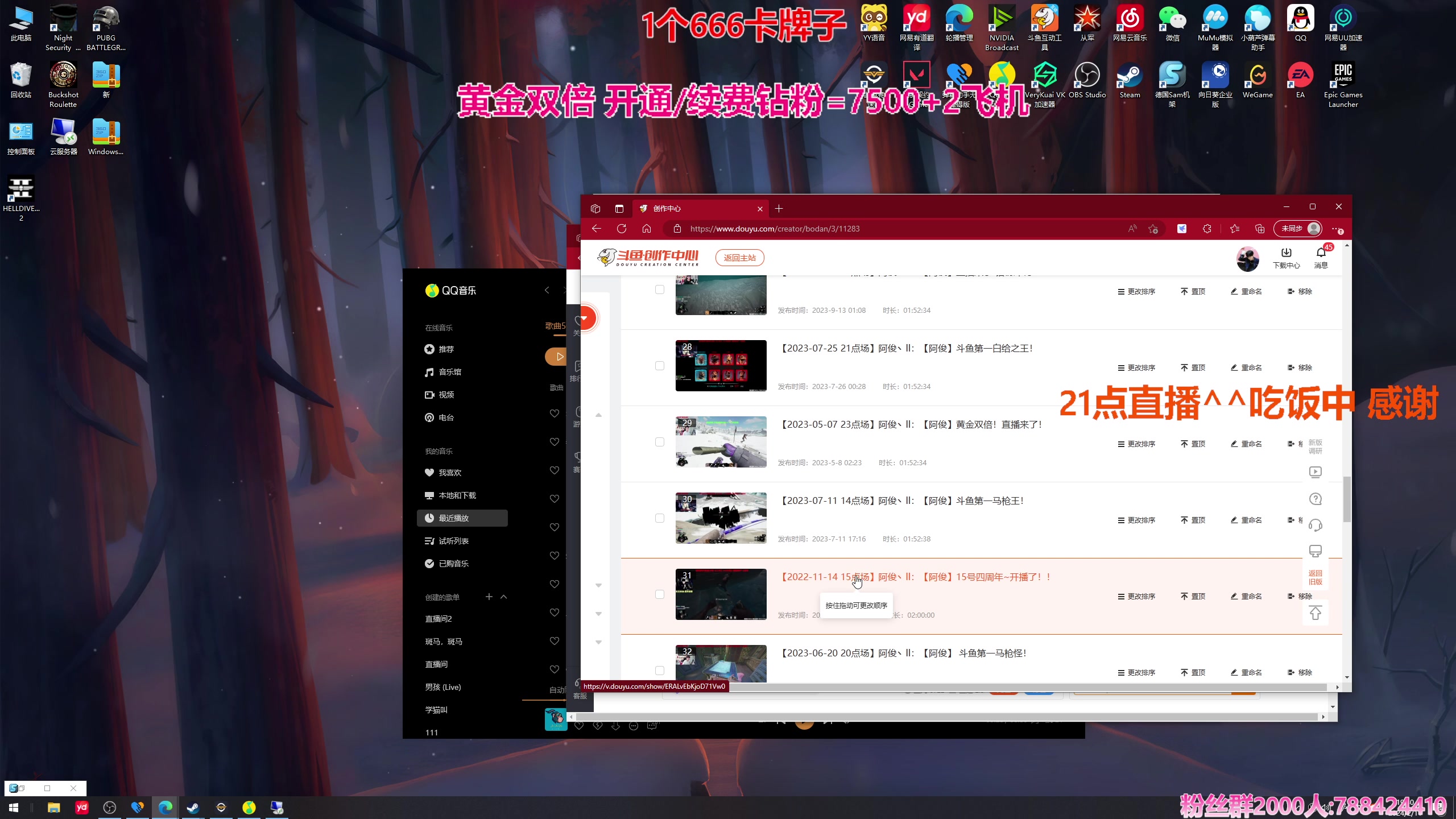
Task: Open browser settings via the ellipsis menu
Action: 1335,229
